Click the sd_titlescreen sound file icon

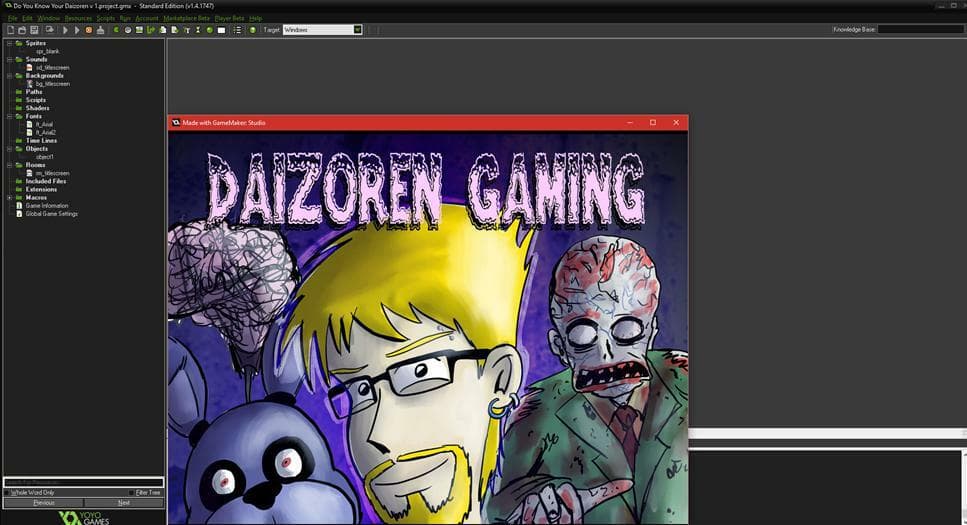coord(29,67)
